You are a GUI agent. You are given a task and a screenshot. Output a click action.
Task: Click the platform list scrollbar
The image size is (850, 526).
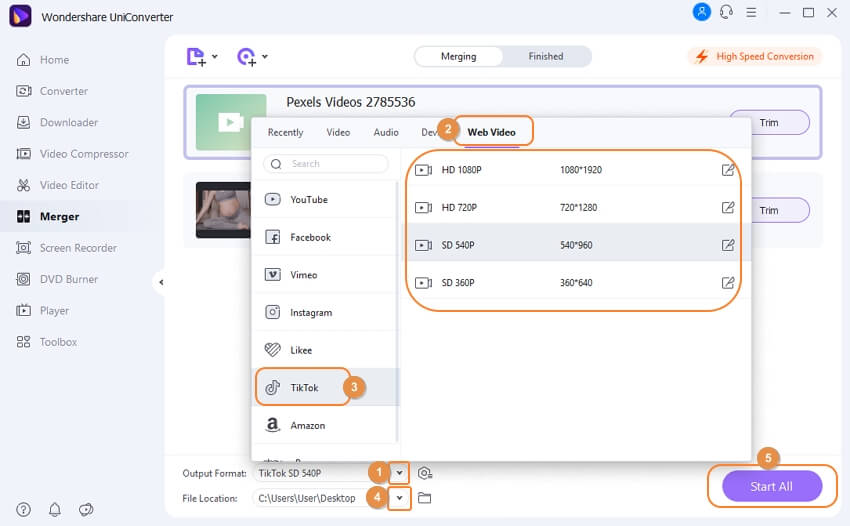[x=397, y=312]
